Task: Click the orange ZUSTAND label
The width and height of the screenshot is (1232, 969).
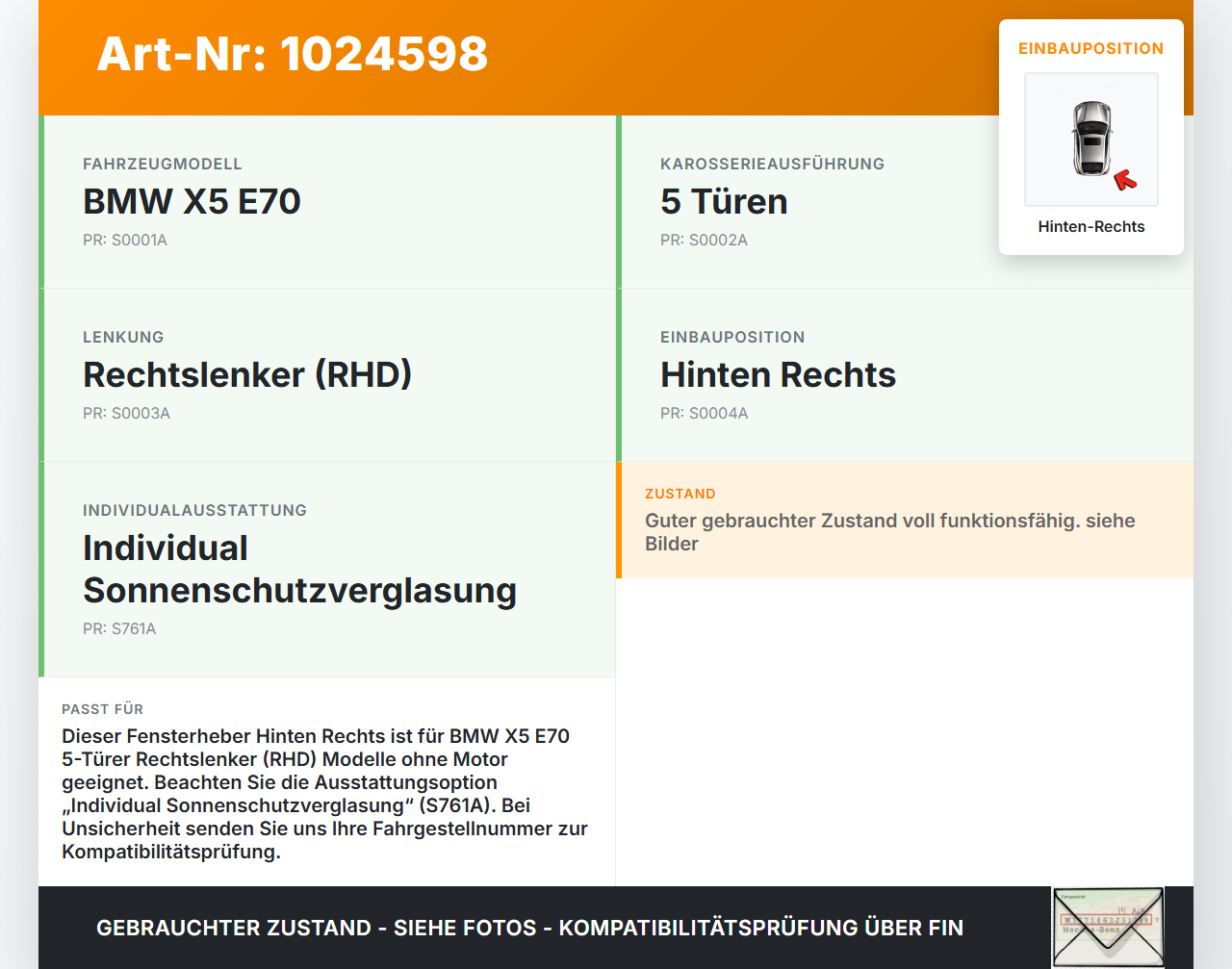Action: [x=680, y=494]
